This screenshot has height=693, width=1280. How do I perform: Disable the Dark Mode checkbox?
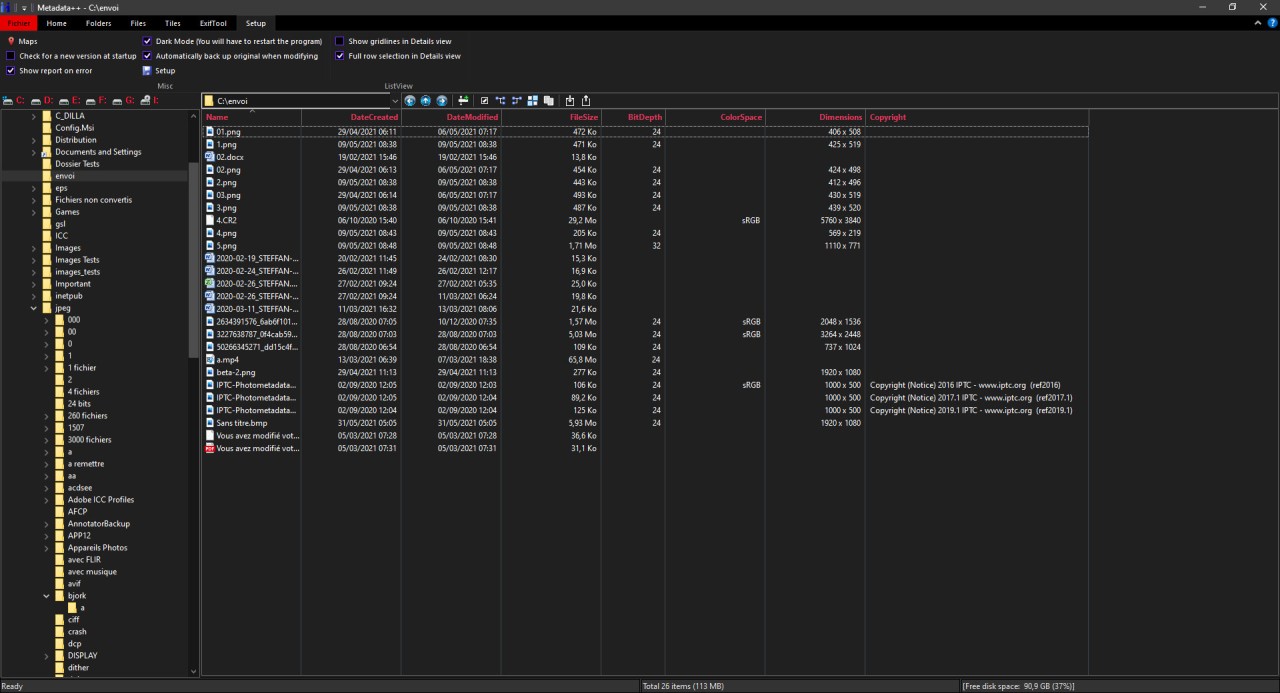147,41
